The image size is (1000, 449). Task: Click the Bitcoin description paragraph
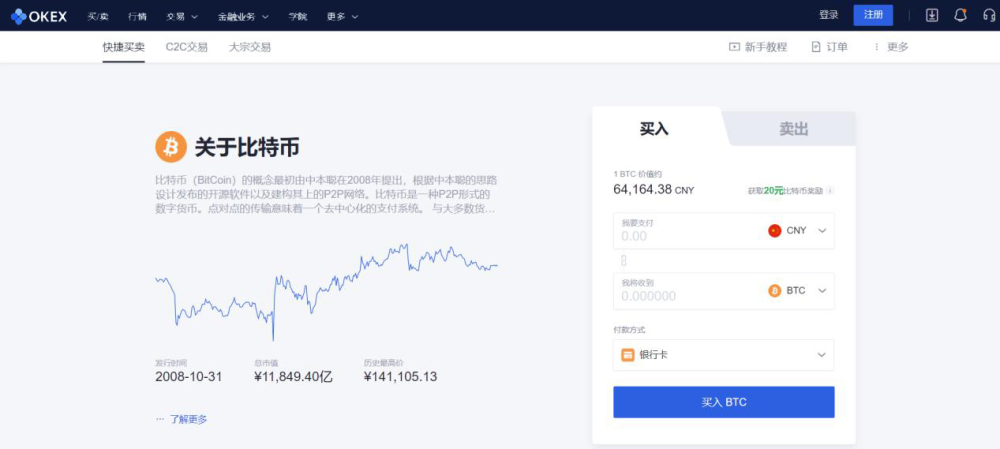[x=326, y=194]
